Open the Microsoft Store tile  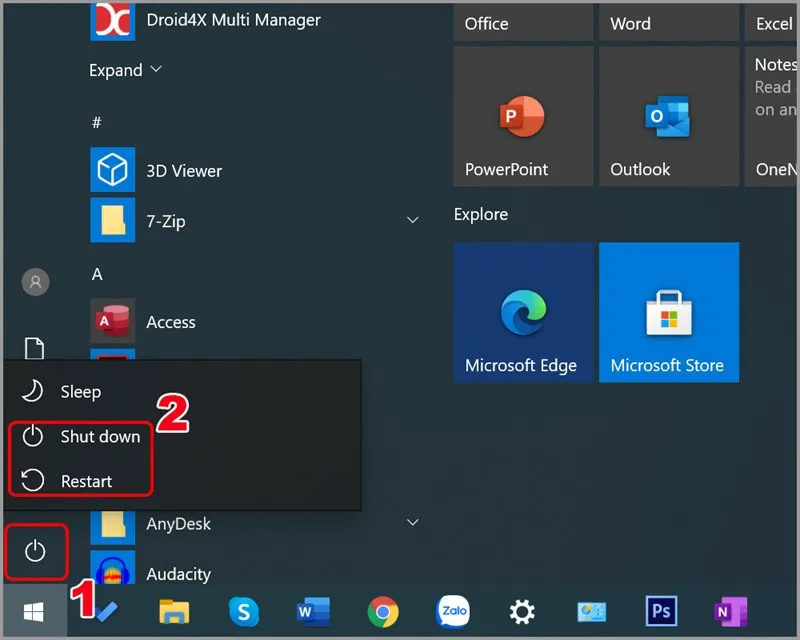tap(668, 312)
